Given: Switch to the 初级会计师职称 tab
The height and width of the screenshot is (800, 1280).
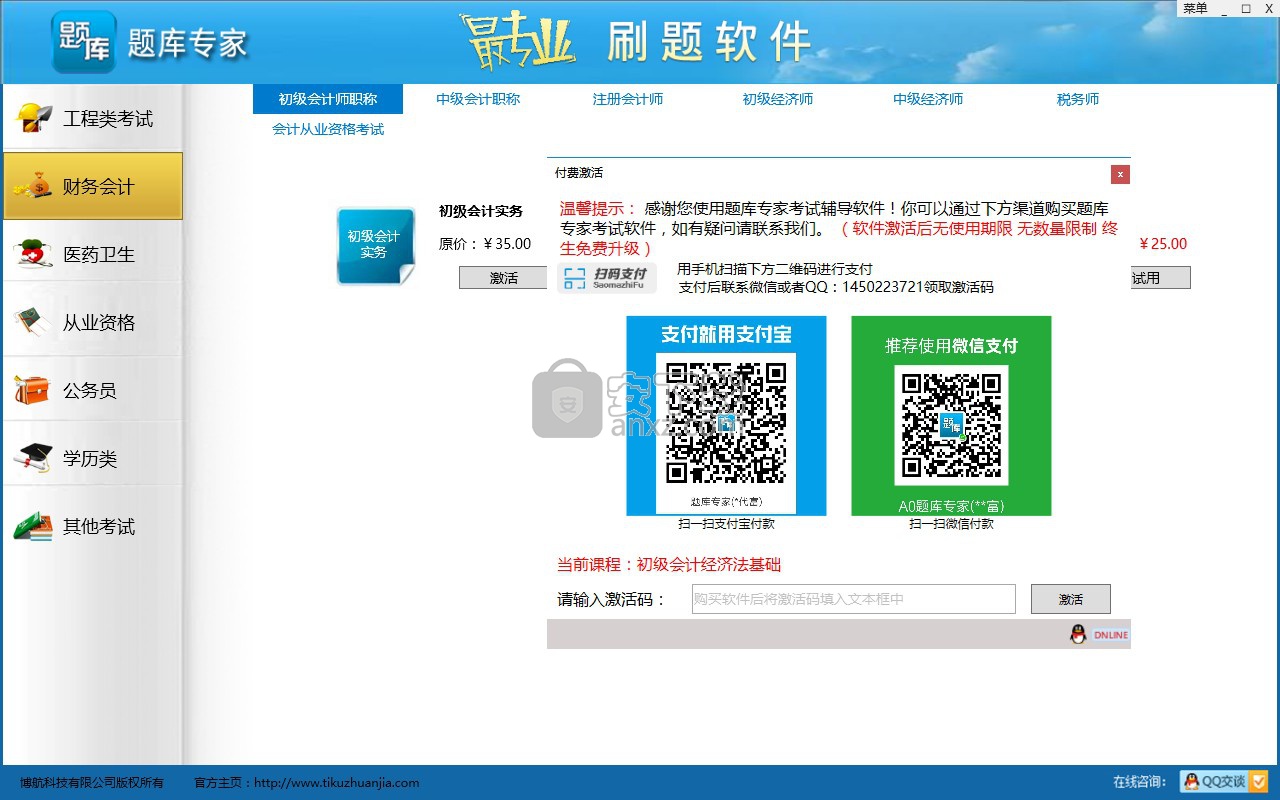Looking at the screenshot, I should [328, 99].
